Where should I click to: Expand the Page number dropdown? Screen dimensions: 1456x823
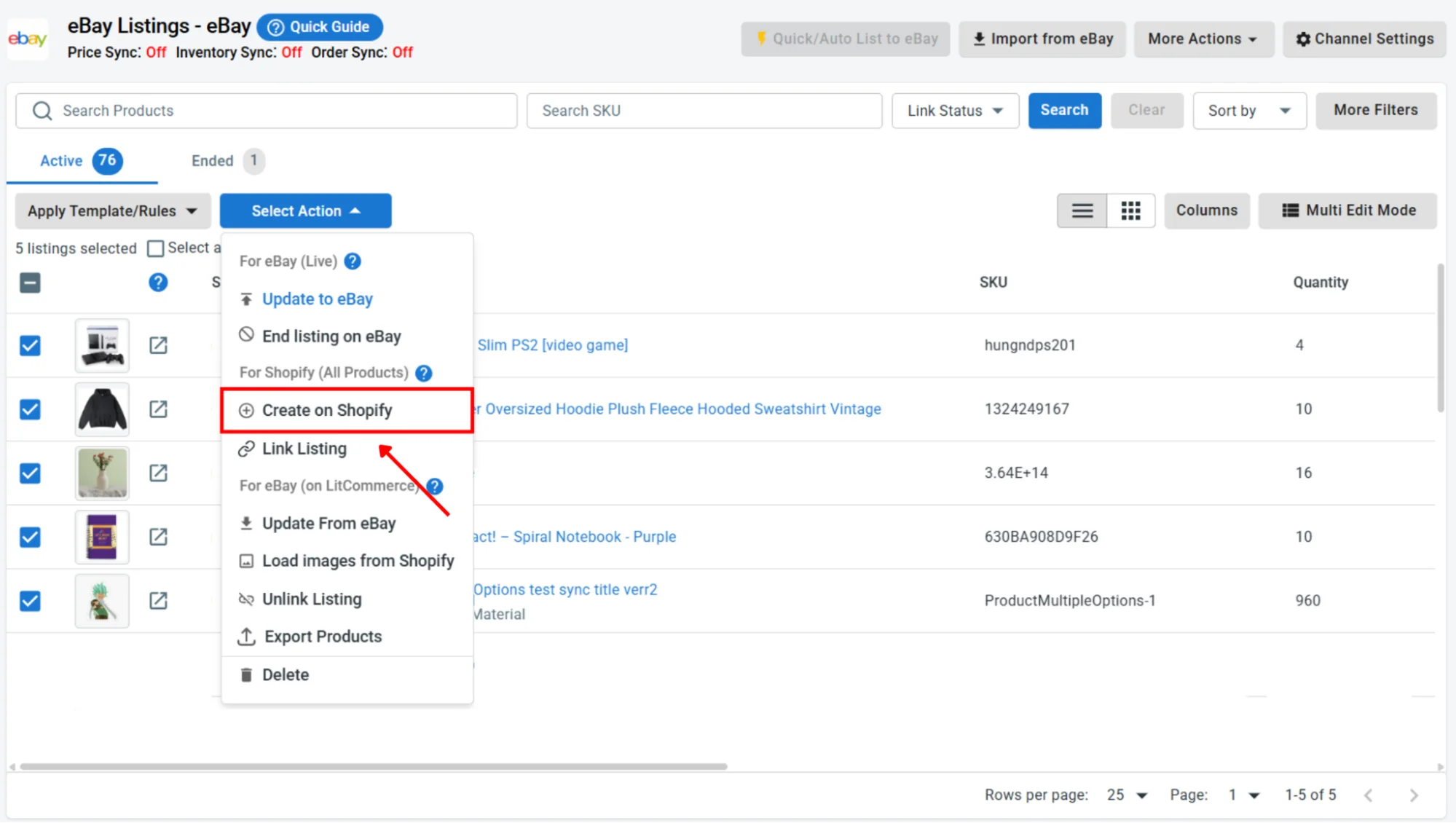coord(1244,795)
